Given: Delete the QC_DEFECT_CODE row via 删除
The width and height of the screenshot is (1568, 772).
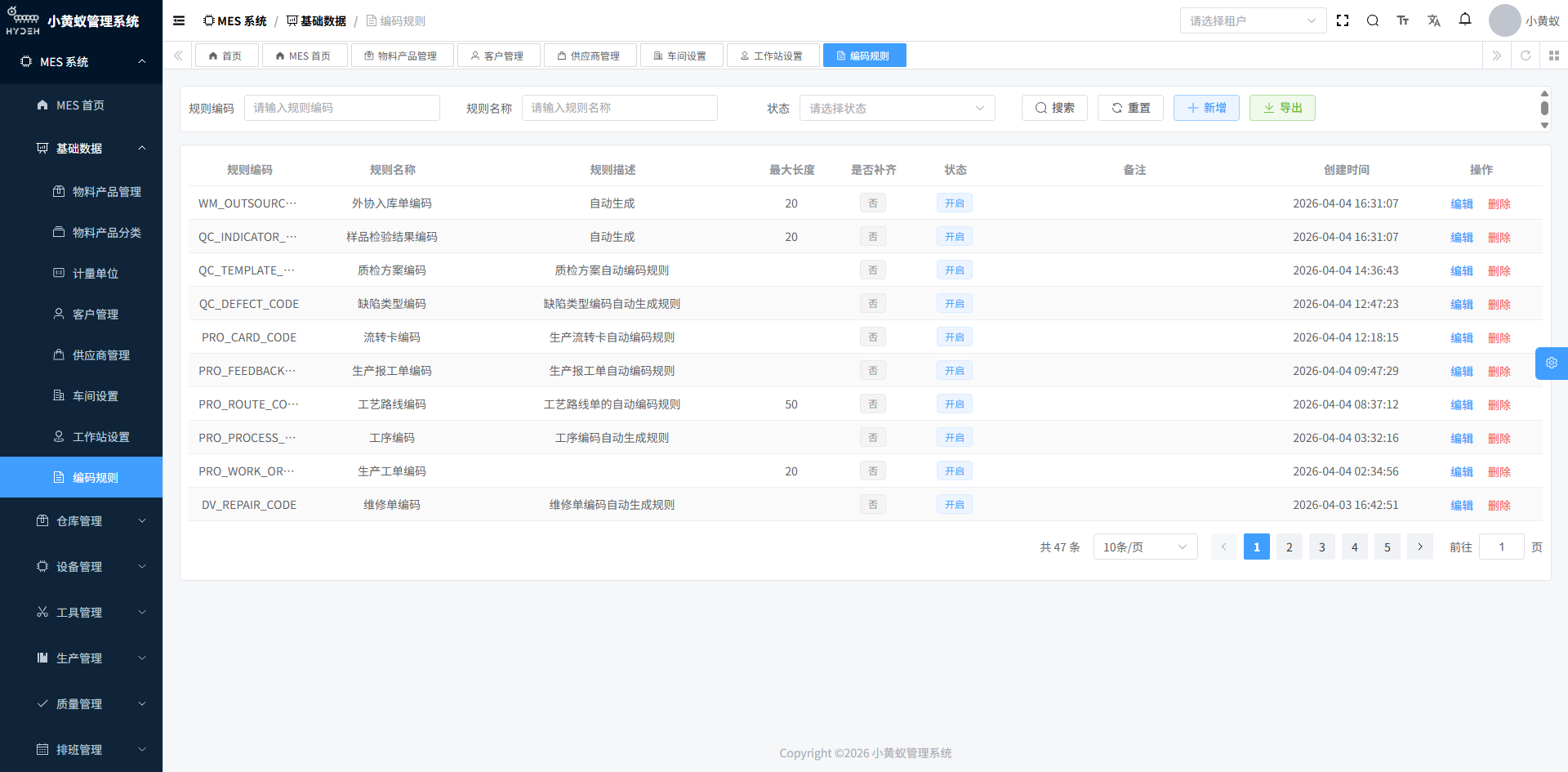Looking at the screenshot, I should 1499,304.
